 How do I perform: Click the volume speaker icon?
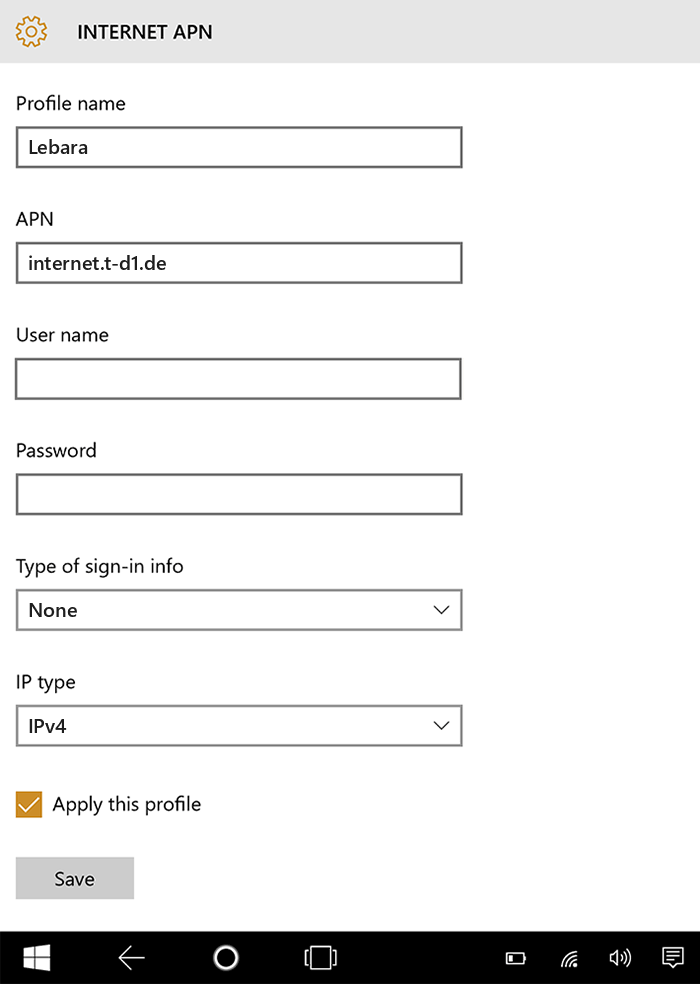tap(621, 957)
